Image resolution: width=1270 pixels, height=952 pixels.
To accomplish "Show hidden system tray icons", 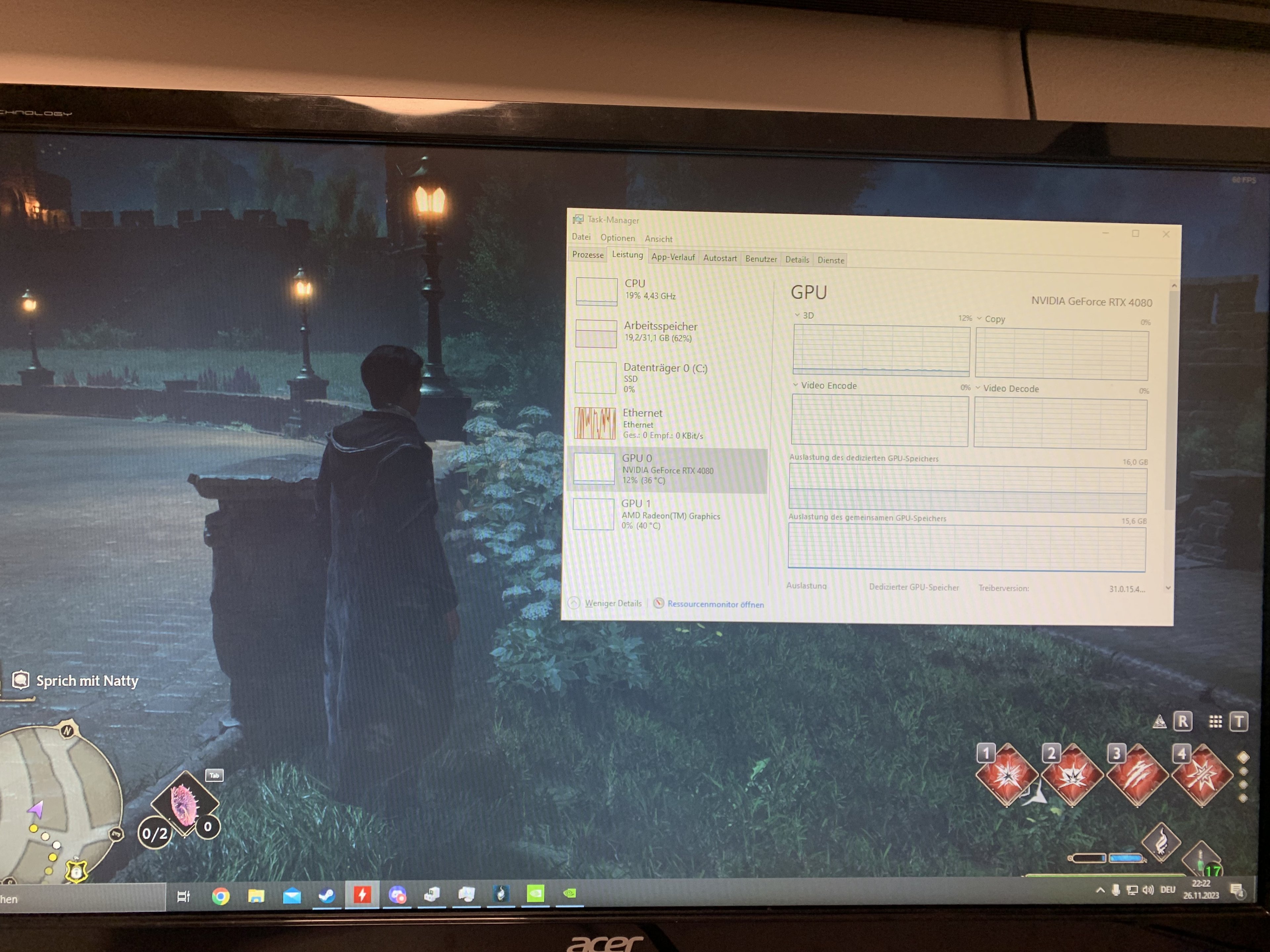I will point(1100,890).
